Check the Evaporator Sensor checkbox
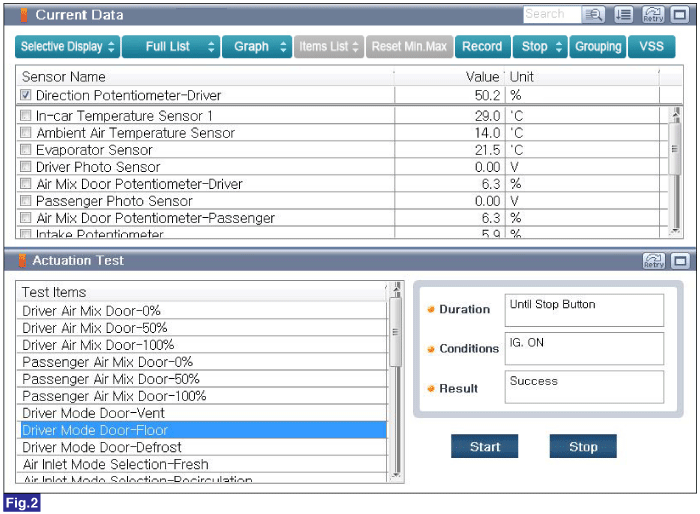Screen dimensions: 700x514 point(25,149)
